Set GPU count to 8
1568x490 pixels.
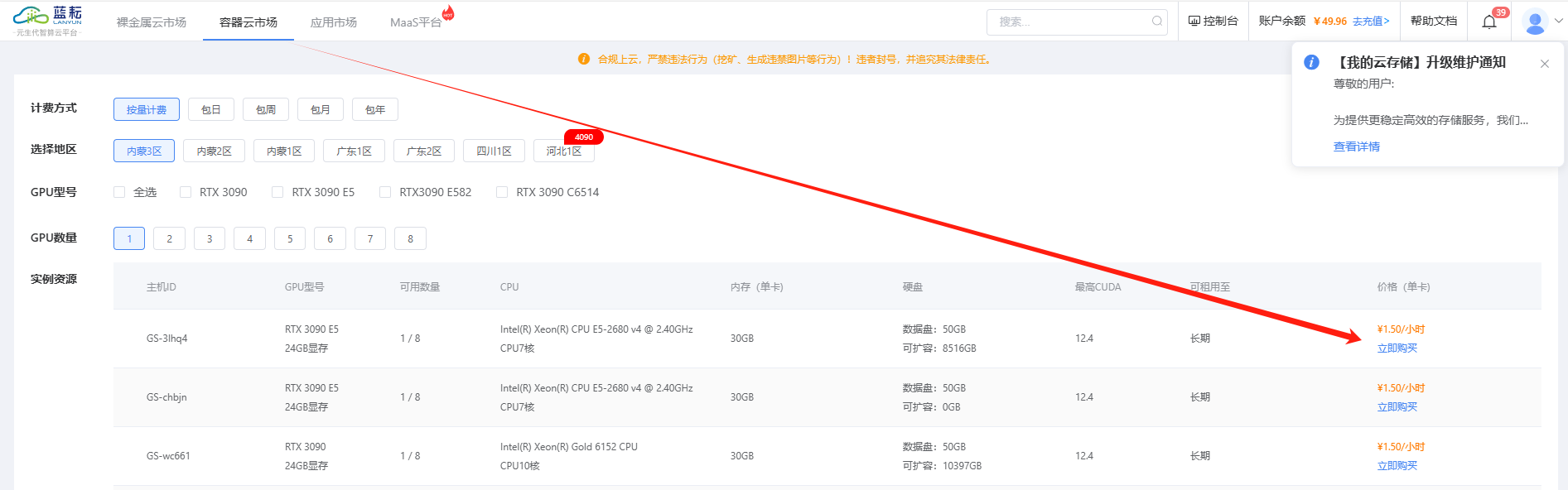(410, 238)
